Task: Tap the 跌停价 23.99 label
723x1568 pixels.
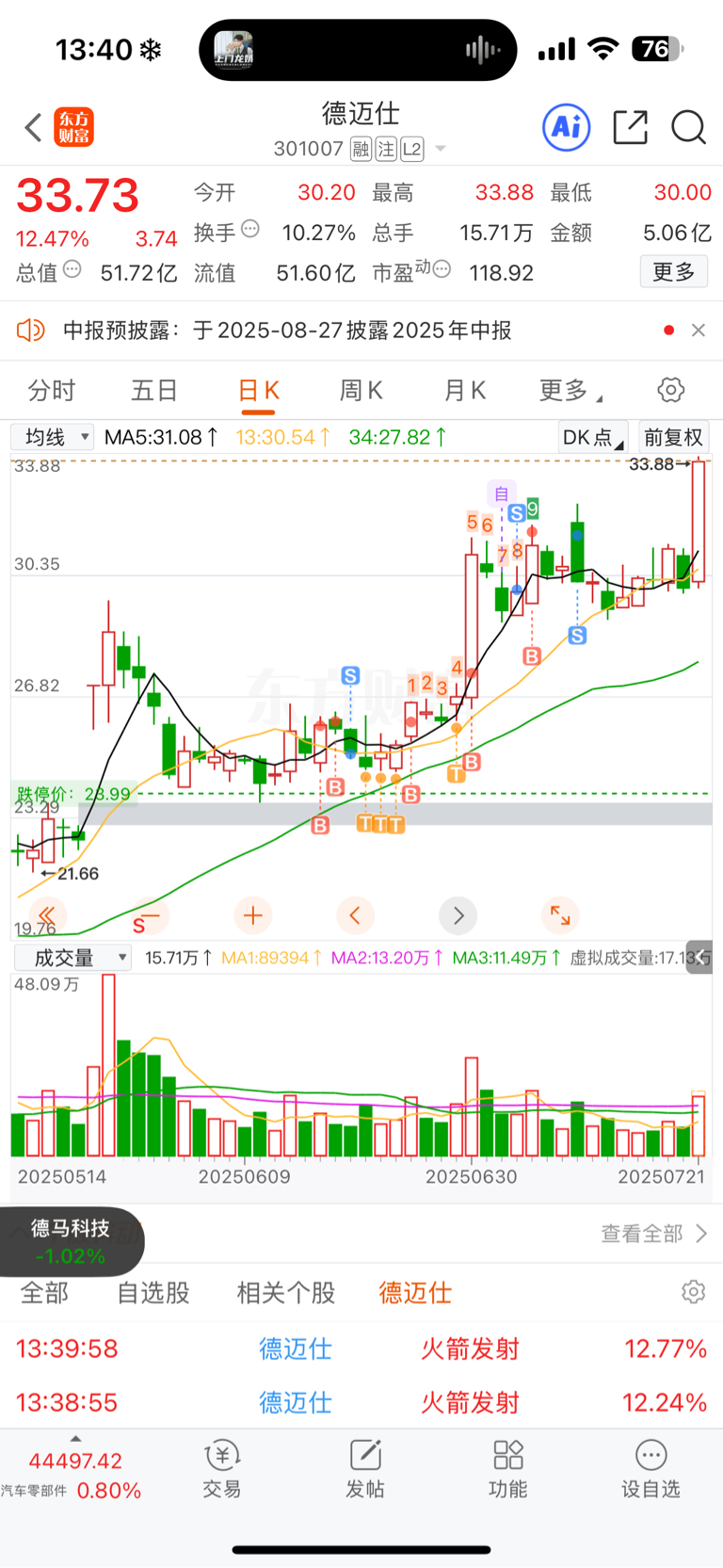Action: click(x=73, y=793)
